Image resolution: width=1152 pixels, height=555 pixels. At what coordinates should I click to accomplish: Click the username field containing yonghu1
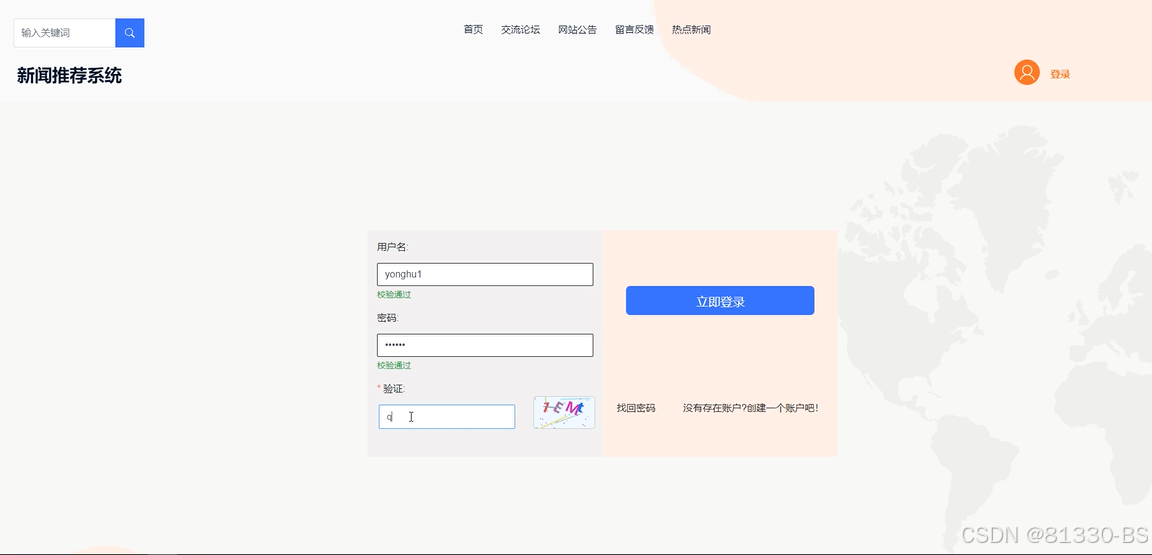coord(485,274)
